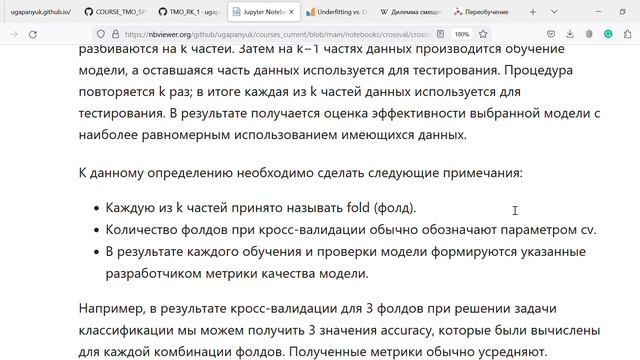The width and height of the screenshot is (640, 360).
Task: Expand the list all tabs dropdown
Action: tap(554, 12)
